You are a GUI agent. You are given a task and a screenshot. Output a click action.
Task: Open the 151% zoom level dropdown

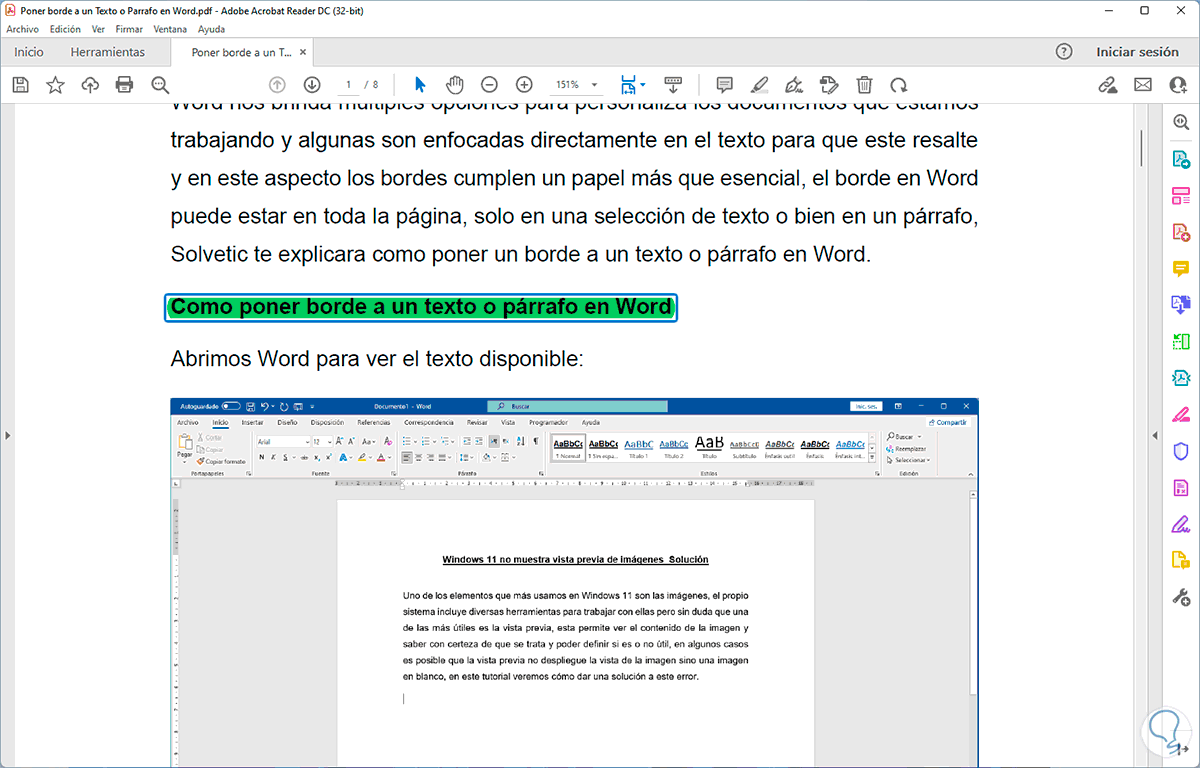click(x=595, y=85)
